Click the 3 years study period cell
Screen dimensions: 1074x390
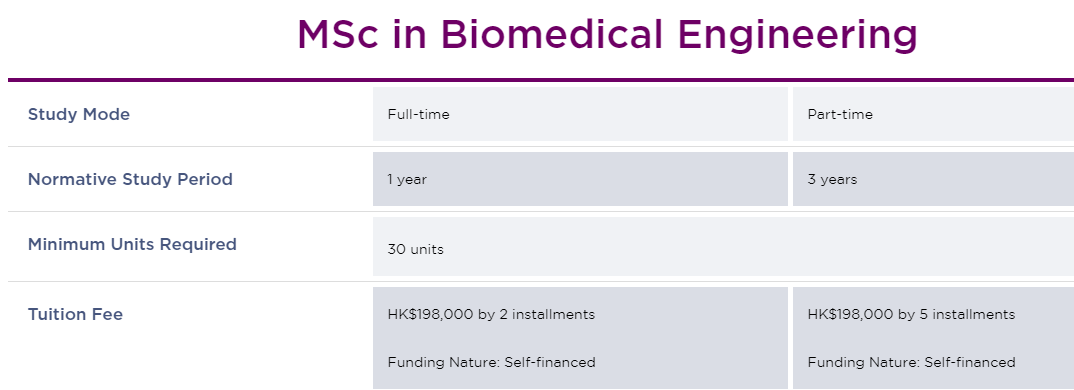pyautogui.click(x=933, y=179)
